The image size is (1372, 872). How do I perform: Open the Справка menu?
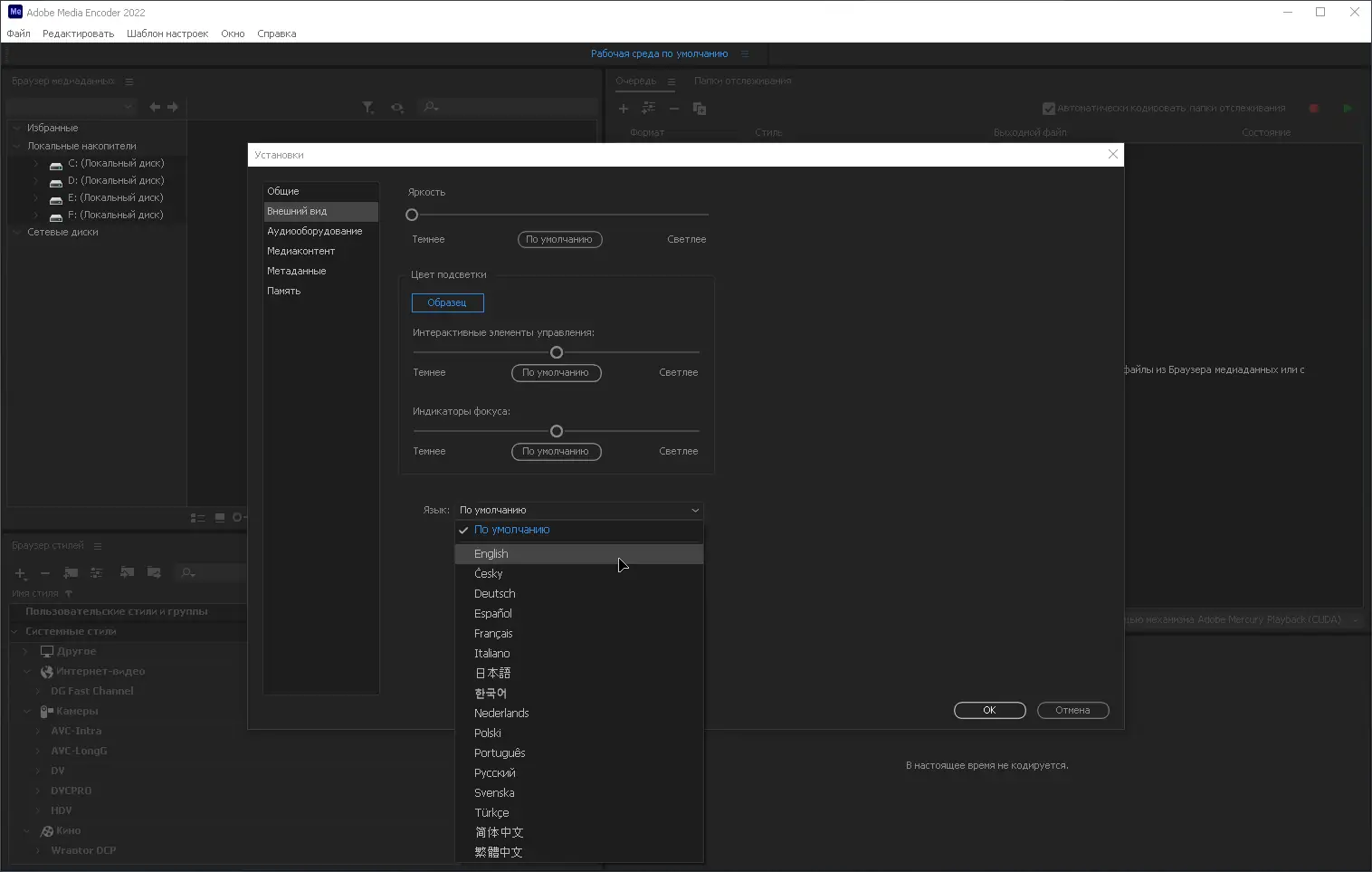tap(276, 34)
